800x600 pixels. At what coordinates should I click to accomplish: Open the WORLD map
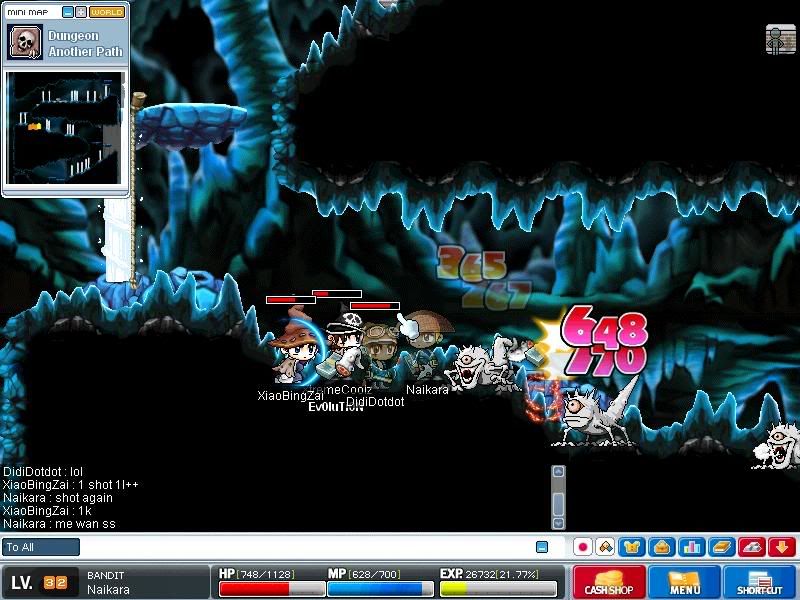(x=107, y=12)
